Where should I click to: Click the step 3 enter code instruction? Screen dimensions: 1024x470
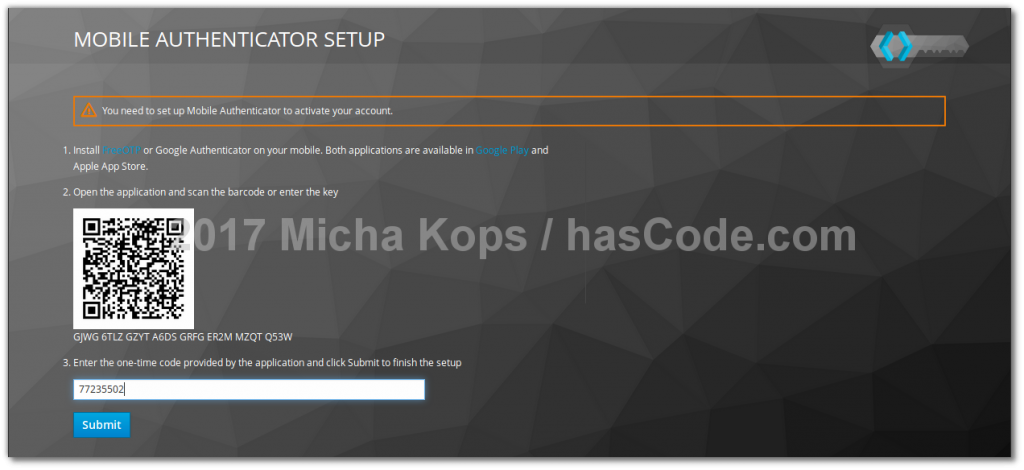267,362
